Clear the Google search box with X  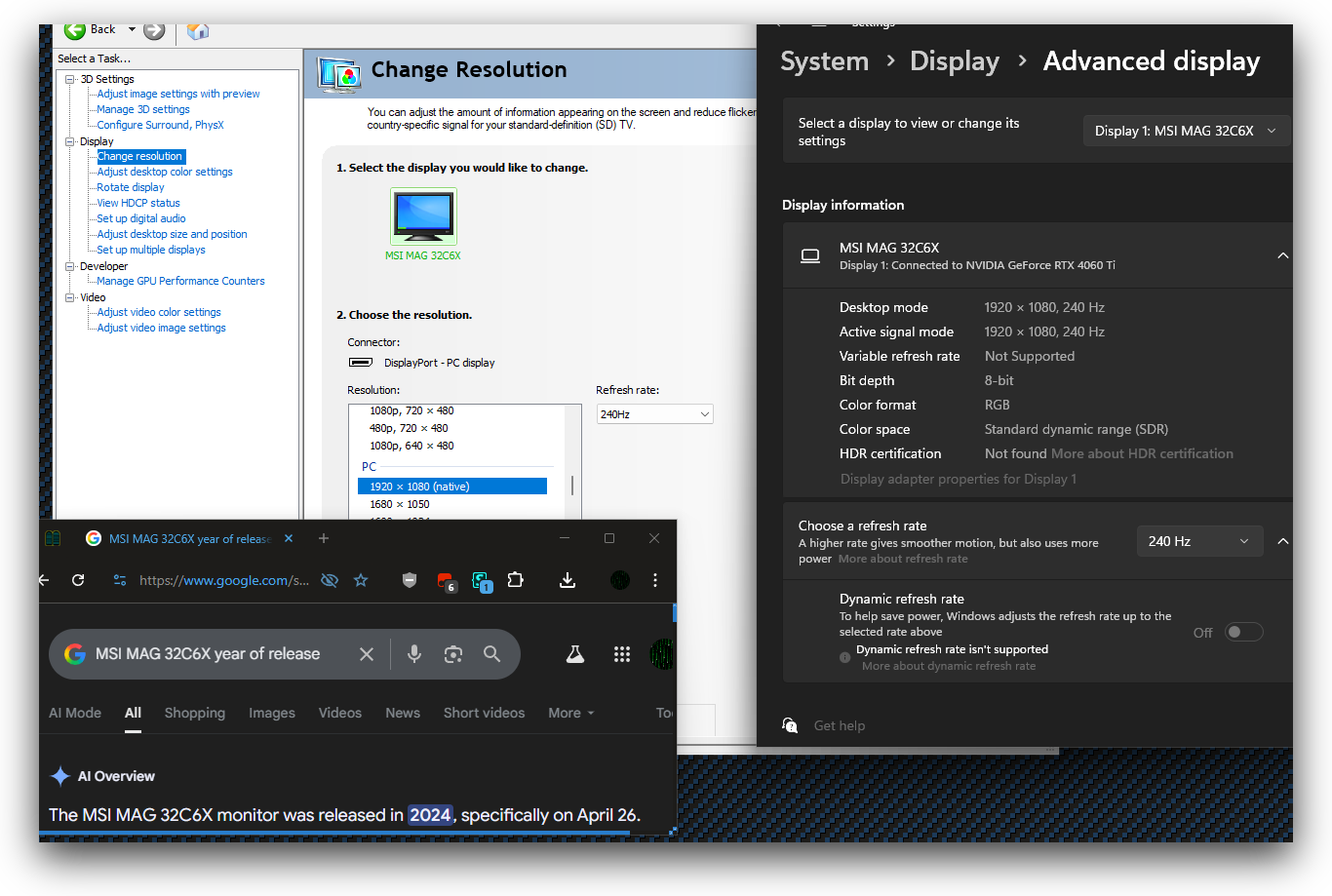367,654
